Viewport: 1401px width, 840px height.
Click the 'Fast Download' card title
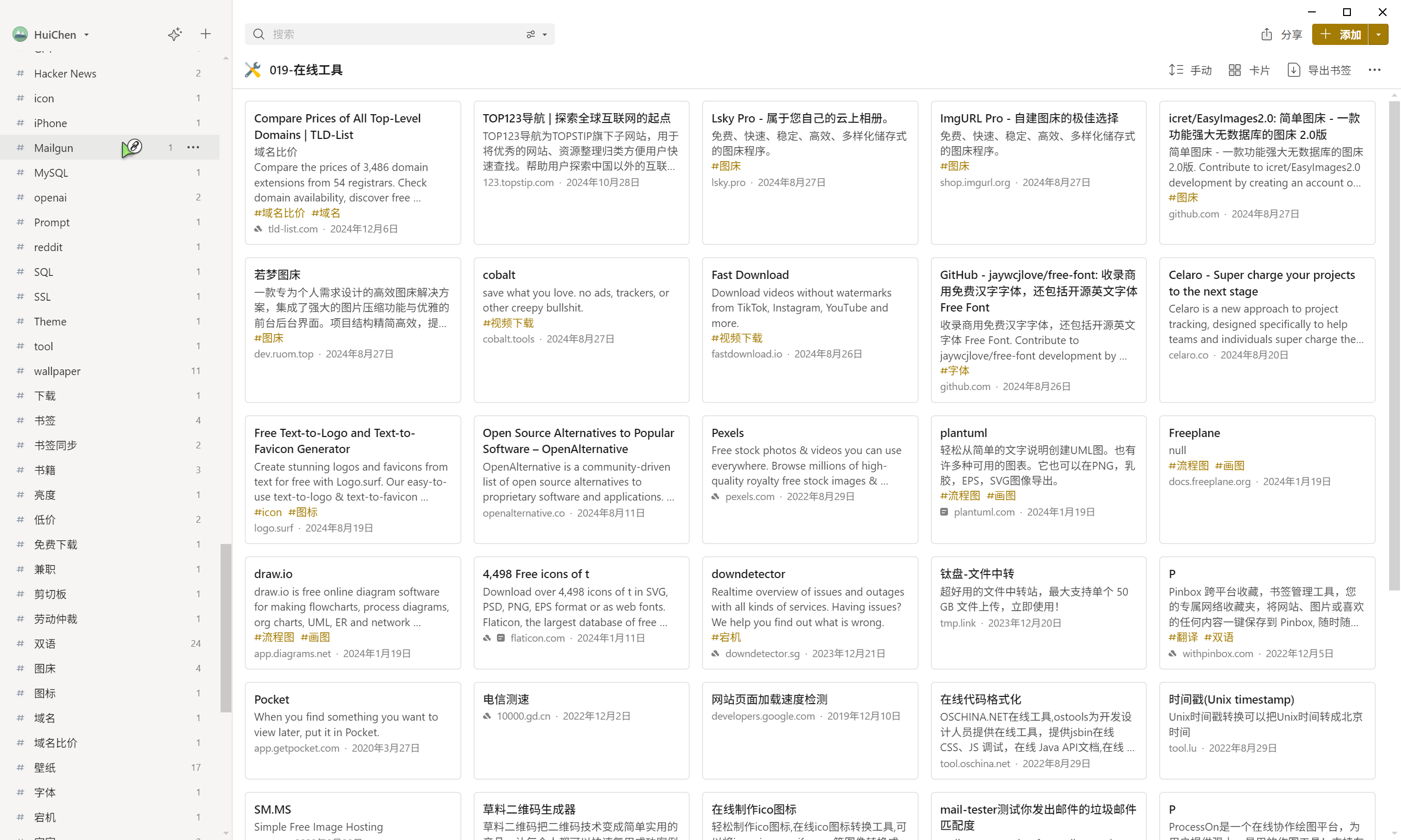(x=750, y=274)
